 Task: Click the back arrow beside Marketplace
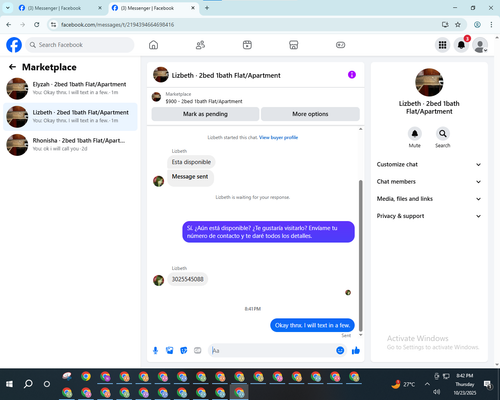click(12, 67)
